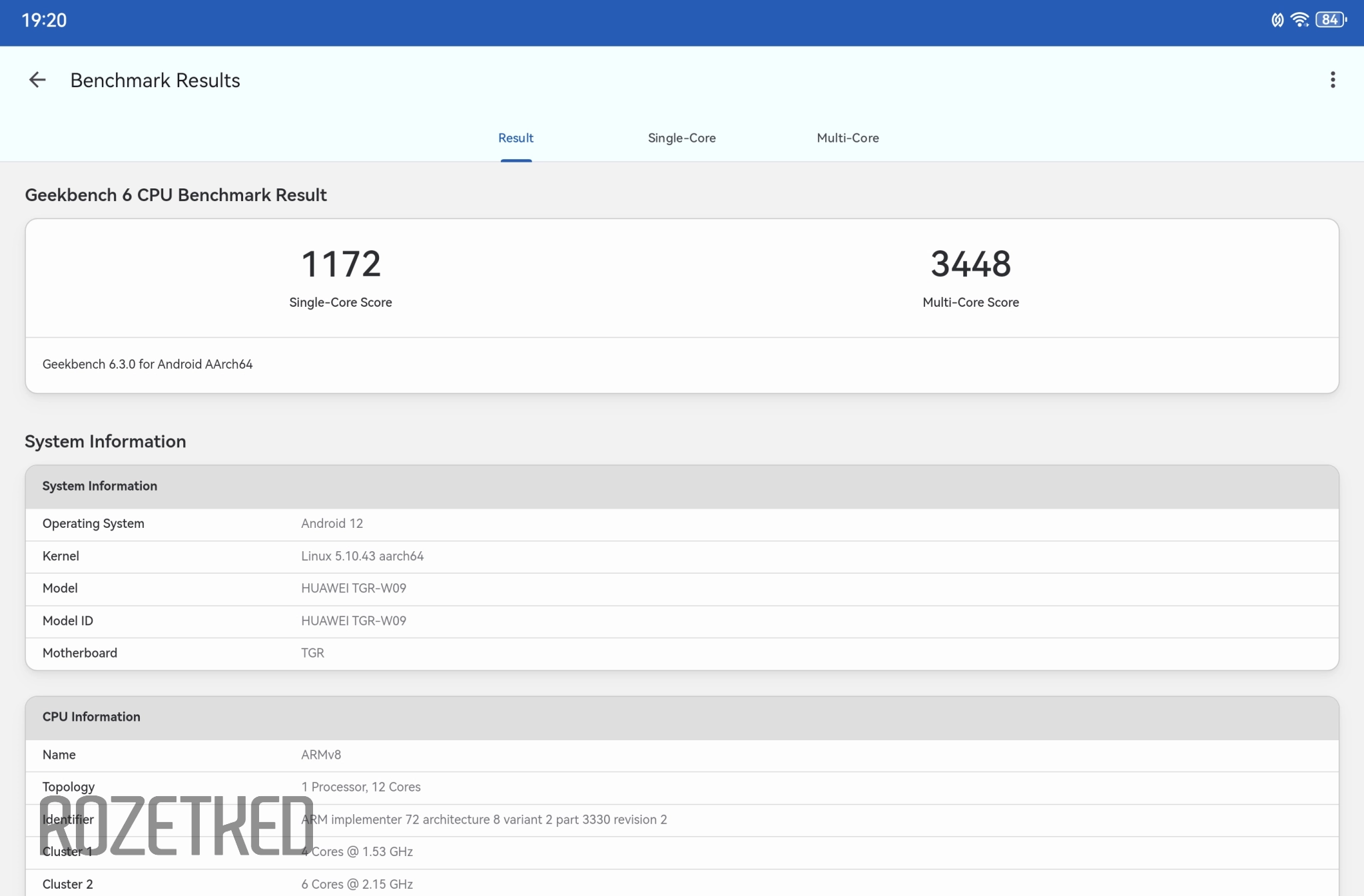1364x896 pixels.
Task: Tap the Benchmark Results title
Action: tap(155, 80)
